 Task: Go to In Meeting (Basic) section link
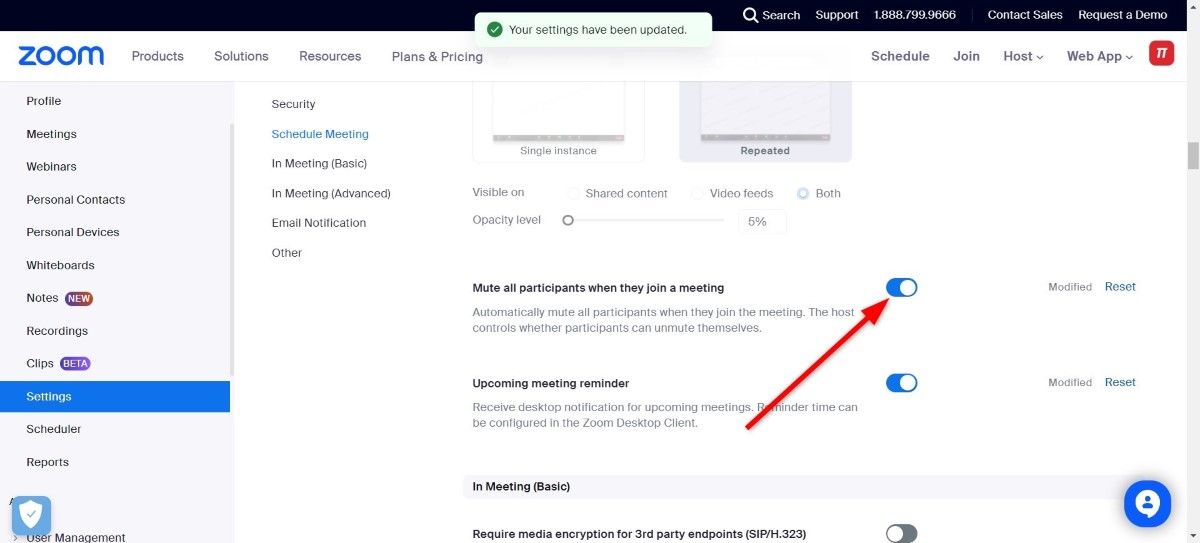pyautogui.click(x=319, y=163)
